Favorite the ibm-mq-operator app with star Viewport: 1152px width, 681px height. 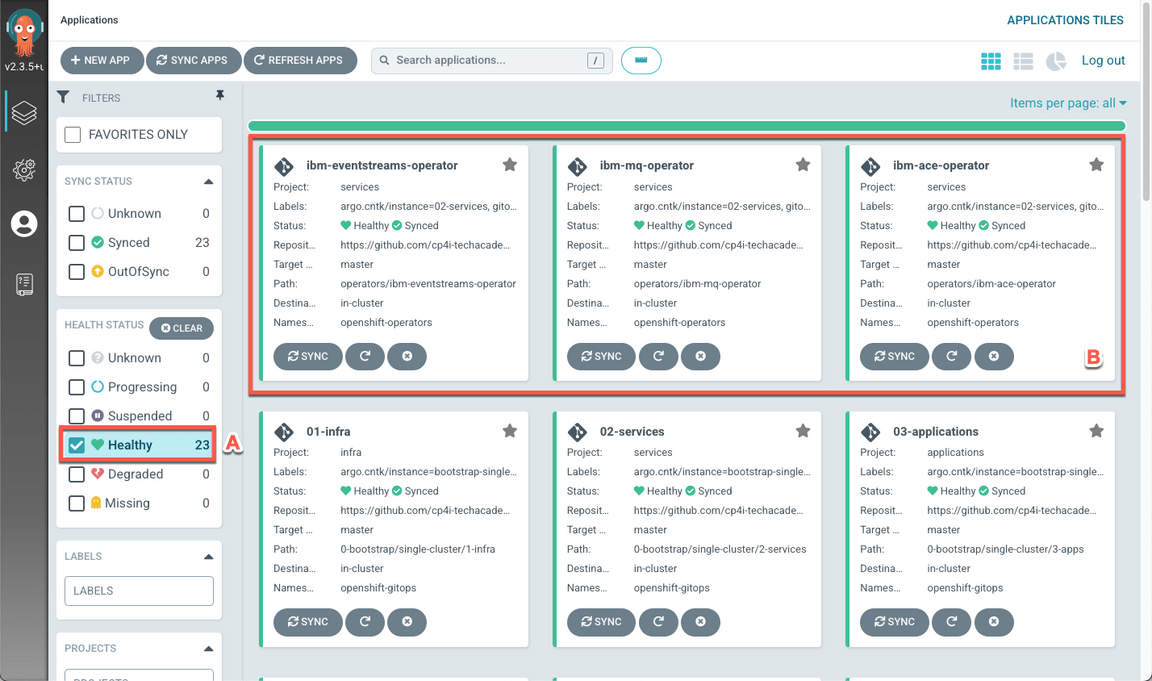(803, 165)
